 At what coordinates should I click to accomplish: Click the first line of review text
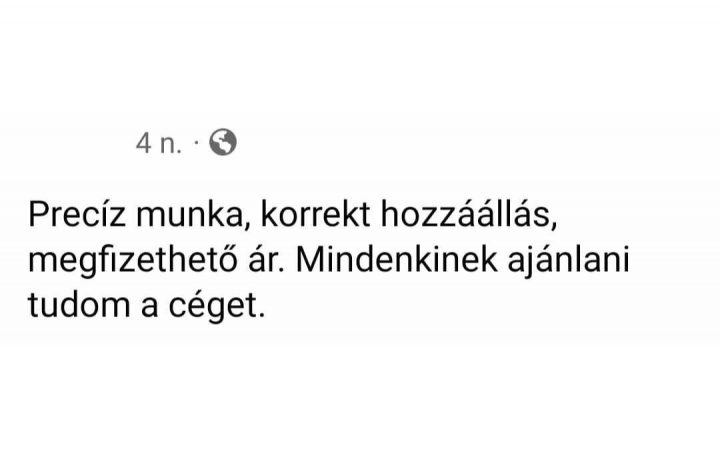pyautogui.click(x=291, y=214)
